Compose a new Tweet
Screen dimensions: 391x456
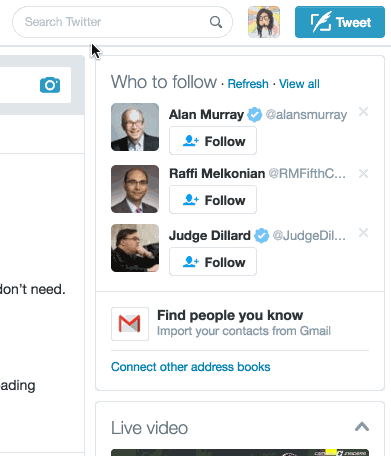(340, 22)
